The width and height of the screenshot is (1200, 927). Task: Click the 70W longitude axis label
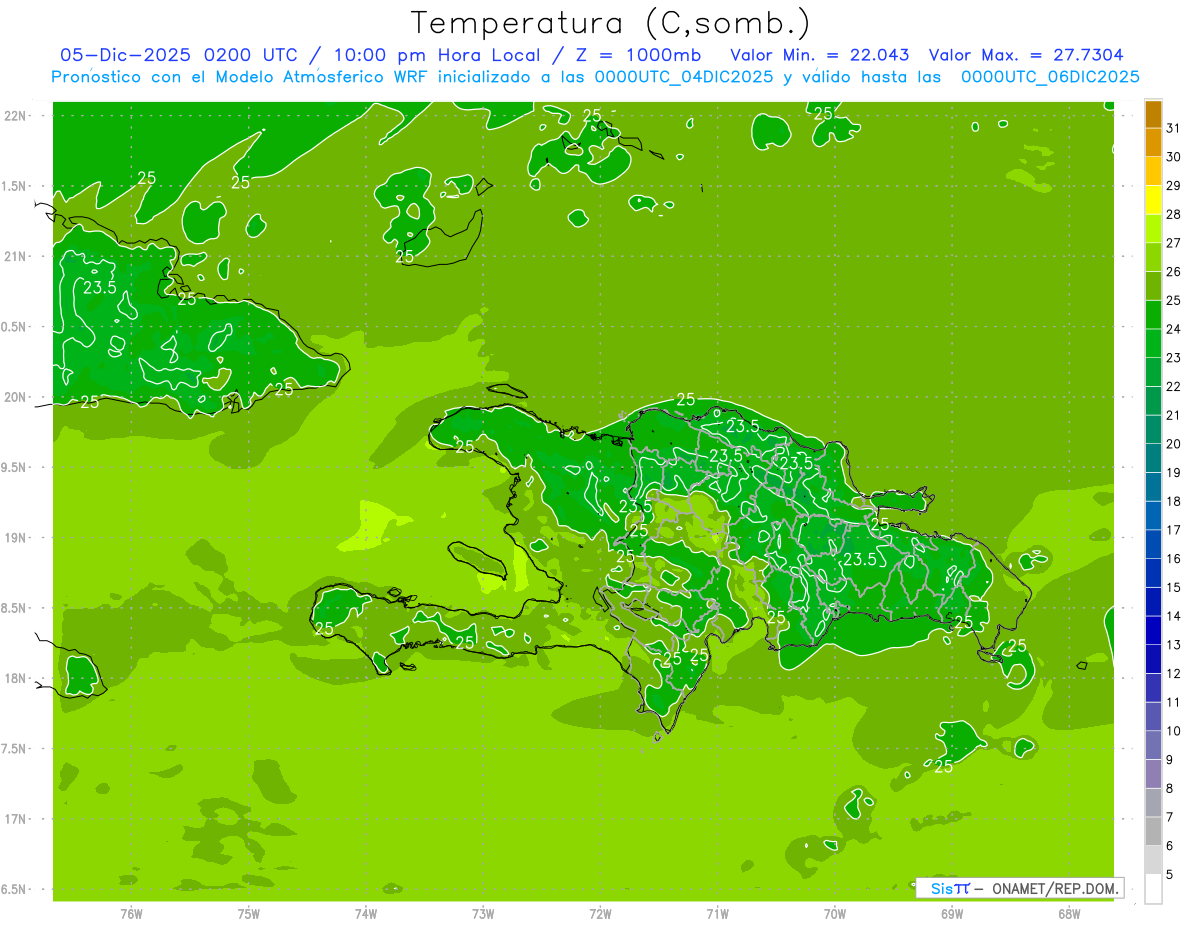click(835, 913)
